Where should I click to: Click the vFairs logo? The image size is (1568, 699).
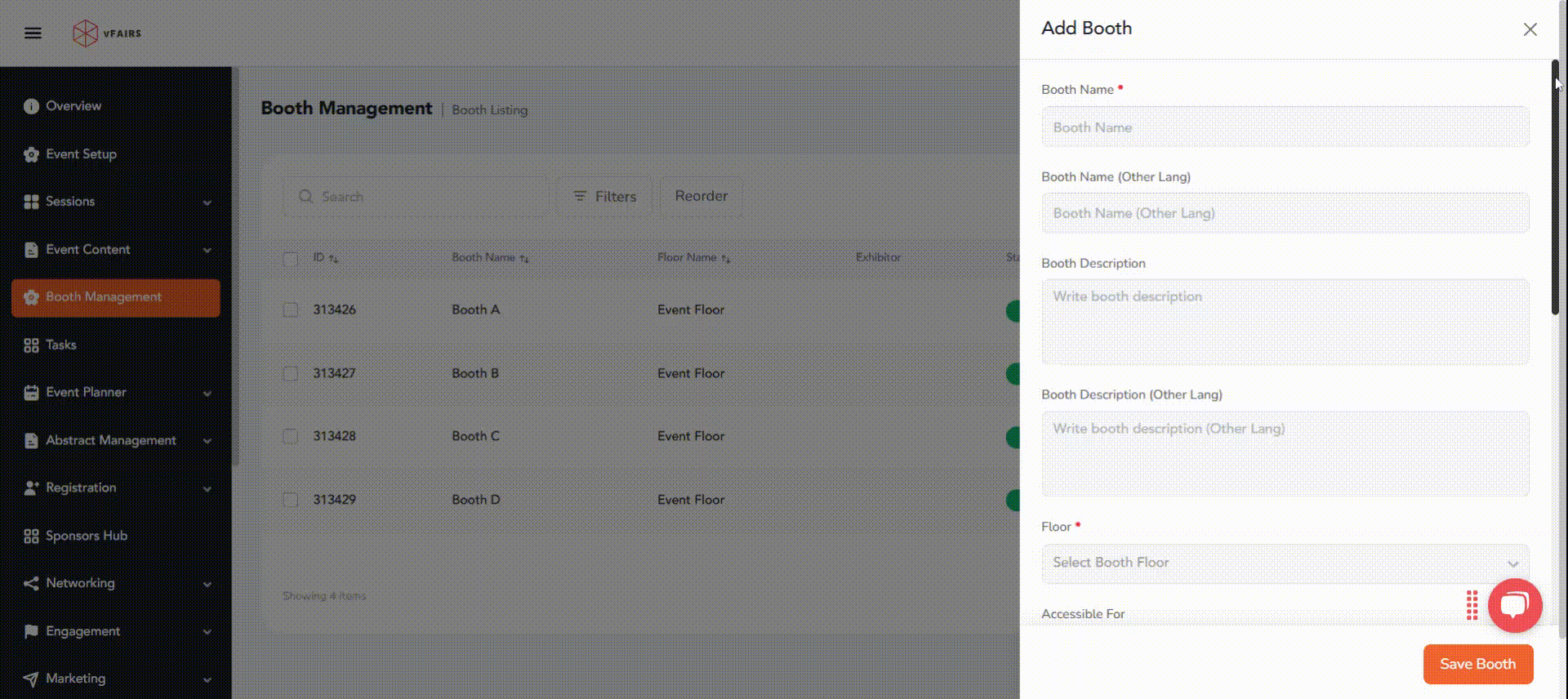107,33
